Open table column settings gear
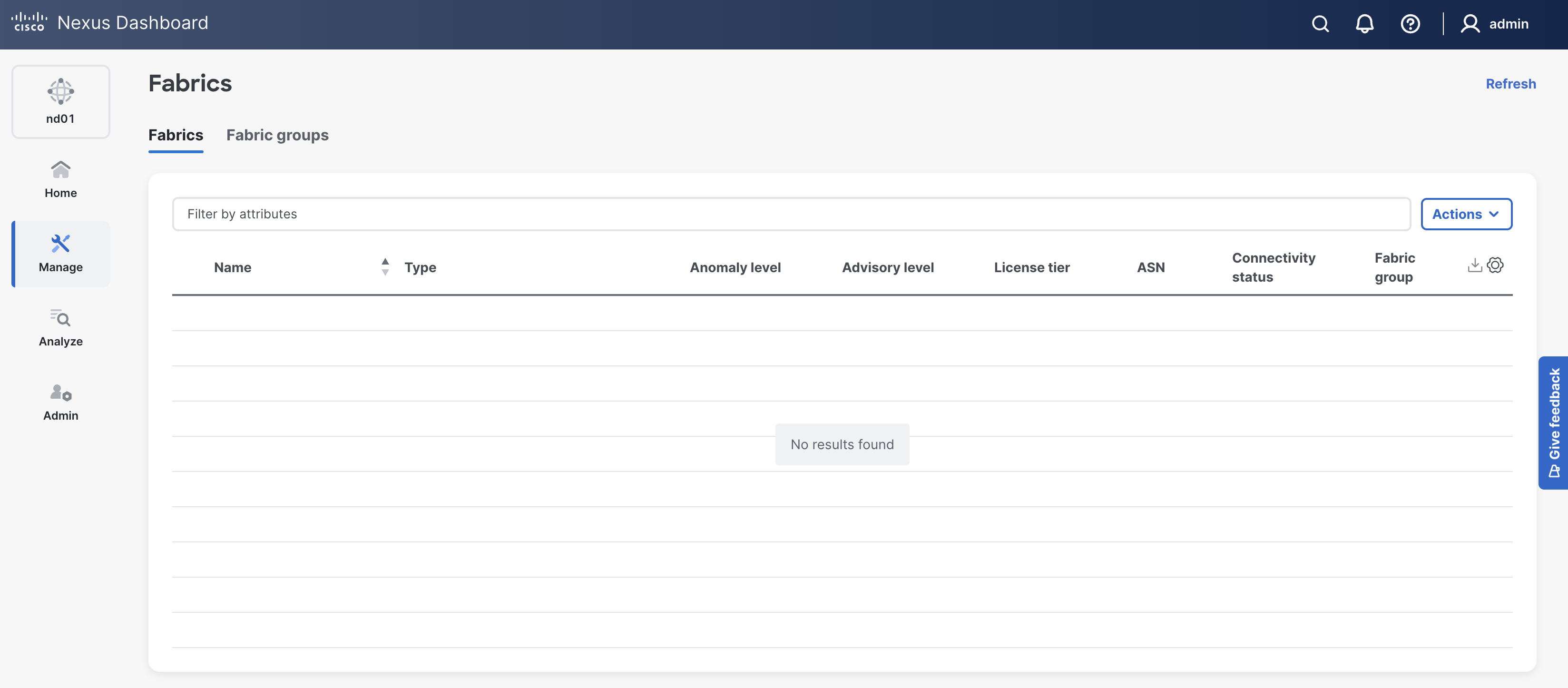This screenshot has width=1568, height=688. 1495,265
